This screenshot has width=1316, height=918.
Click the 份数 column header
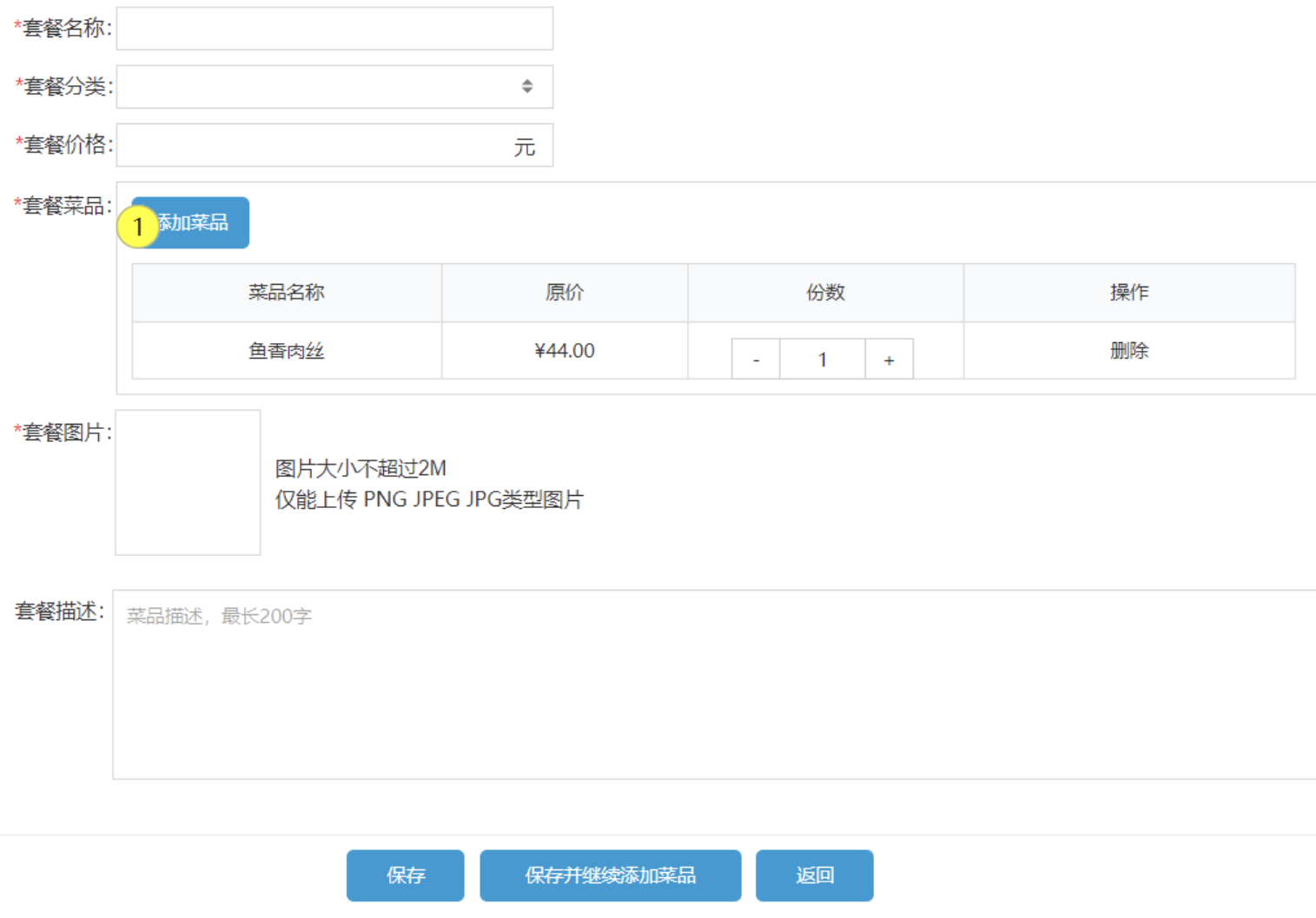825,293
